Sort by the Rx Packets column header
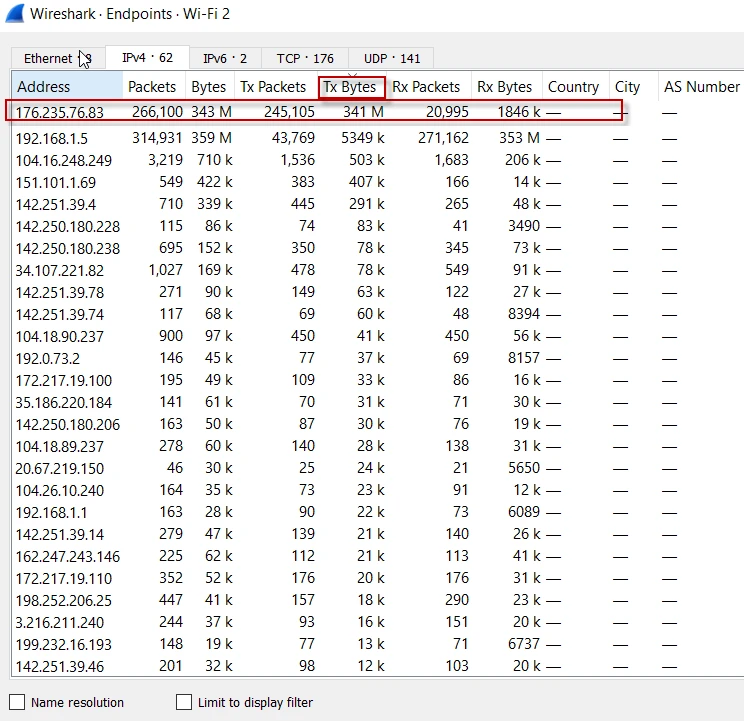 tap(426, 87)
